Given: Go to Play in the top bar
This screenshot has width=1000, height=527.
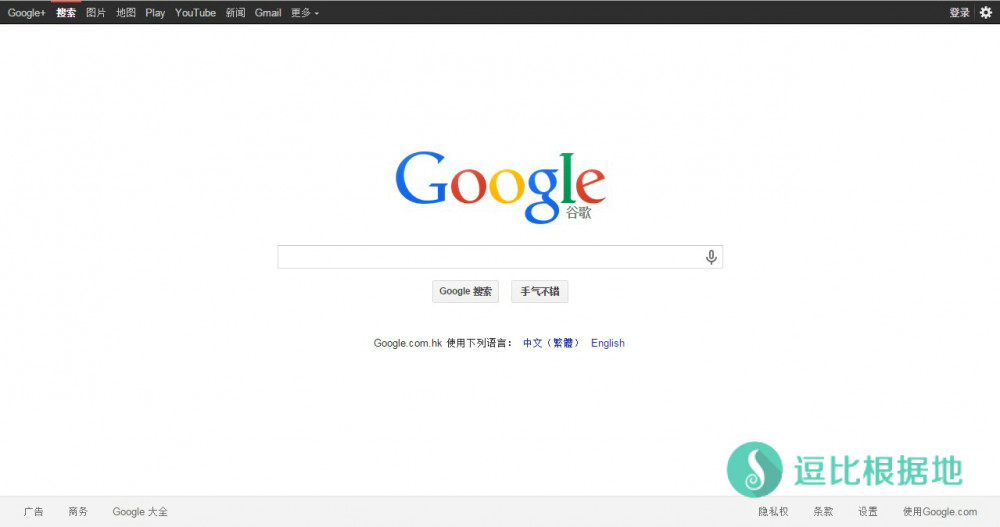Looking at the screenshot, I should 155,13.
